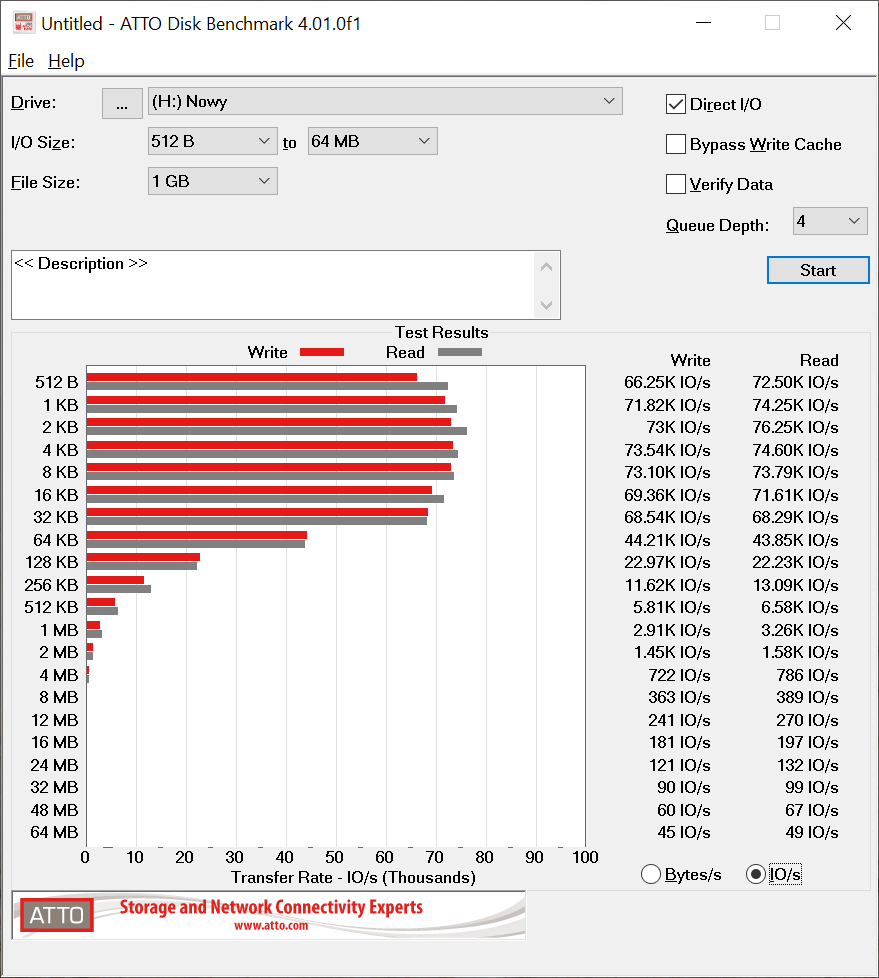Viewport: 879px width, 978px height.
Task: Click the 24 MB write value 121 IO/s
Action: pyautogui.click(x=679, y=765)
